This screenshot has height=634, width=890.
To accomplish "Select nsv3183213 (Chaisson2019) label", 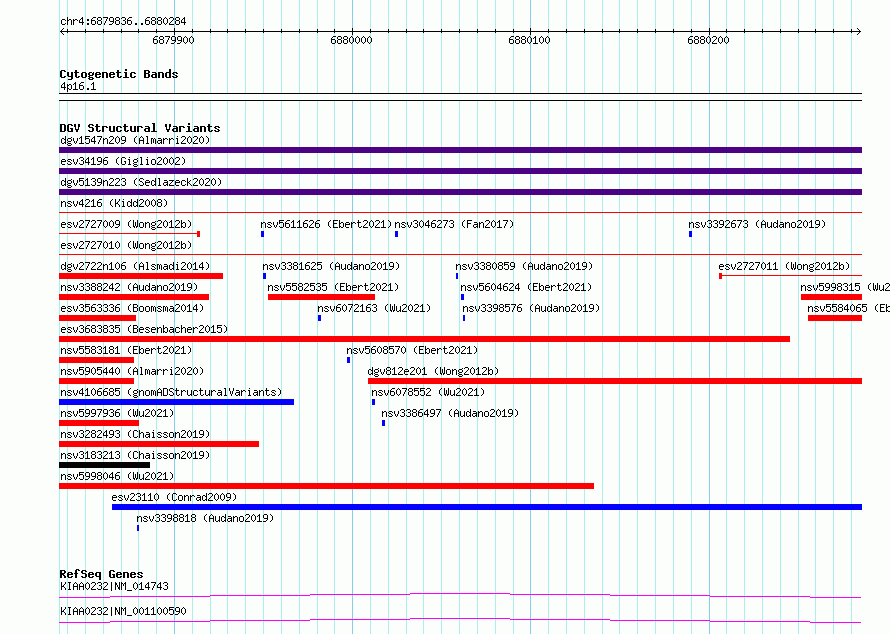I will pos(135,455).
